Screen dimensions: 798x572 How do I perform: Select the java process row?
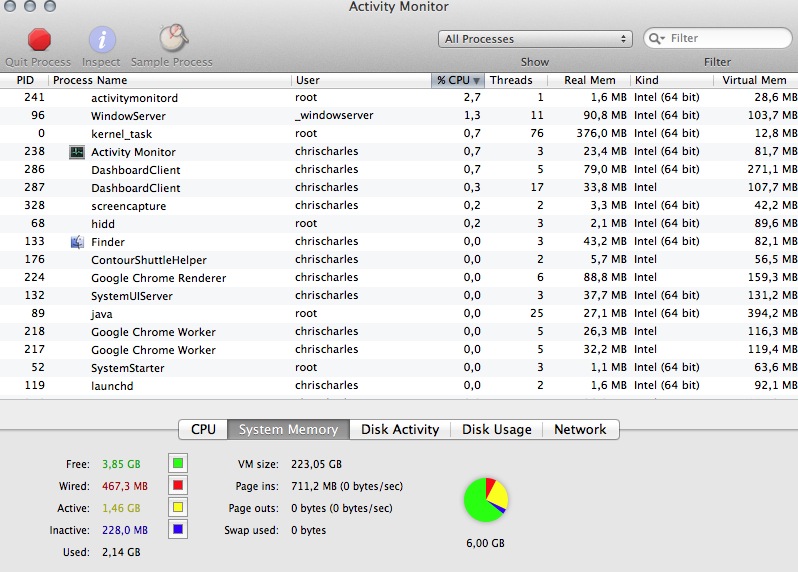click(399, 313)
